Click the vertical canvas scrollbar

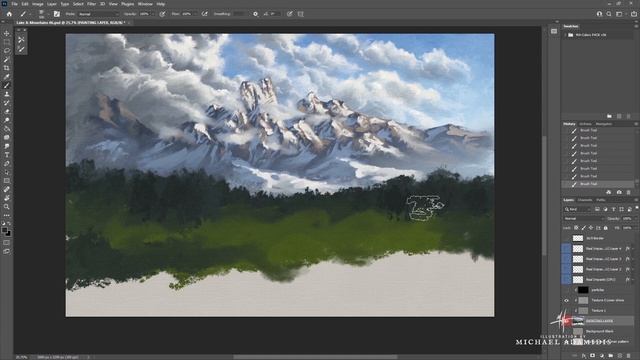tap(544, 196)
